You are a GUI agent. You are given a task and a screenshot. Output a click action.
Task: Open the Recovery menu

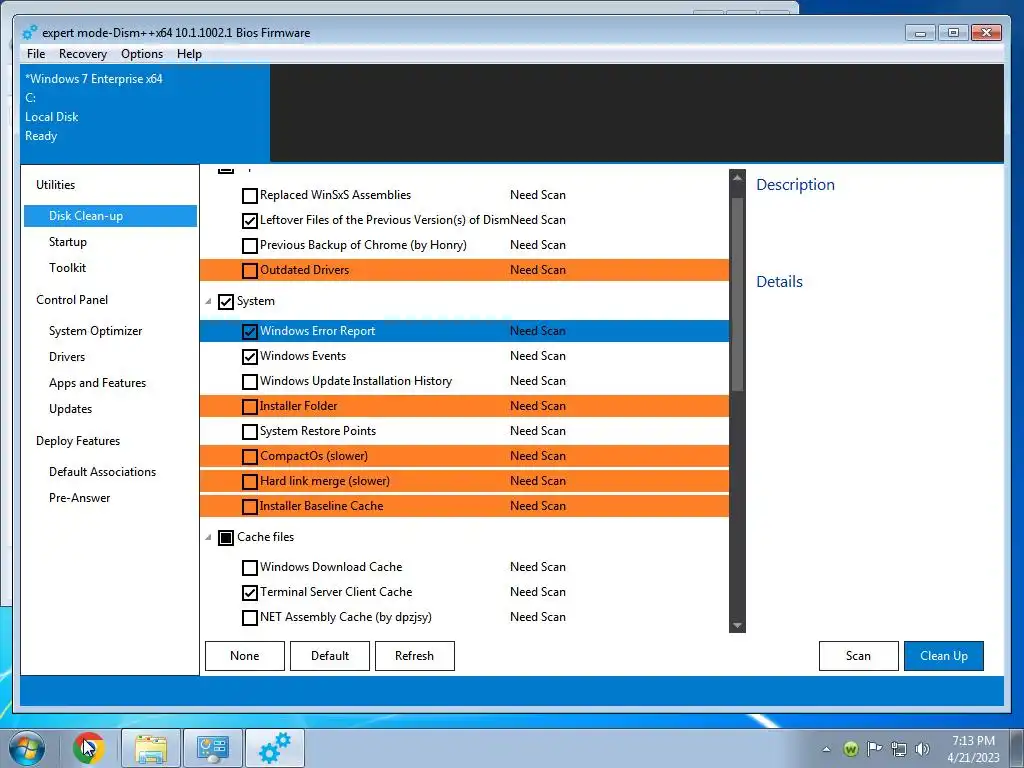82,54
